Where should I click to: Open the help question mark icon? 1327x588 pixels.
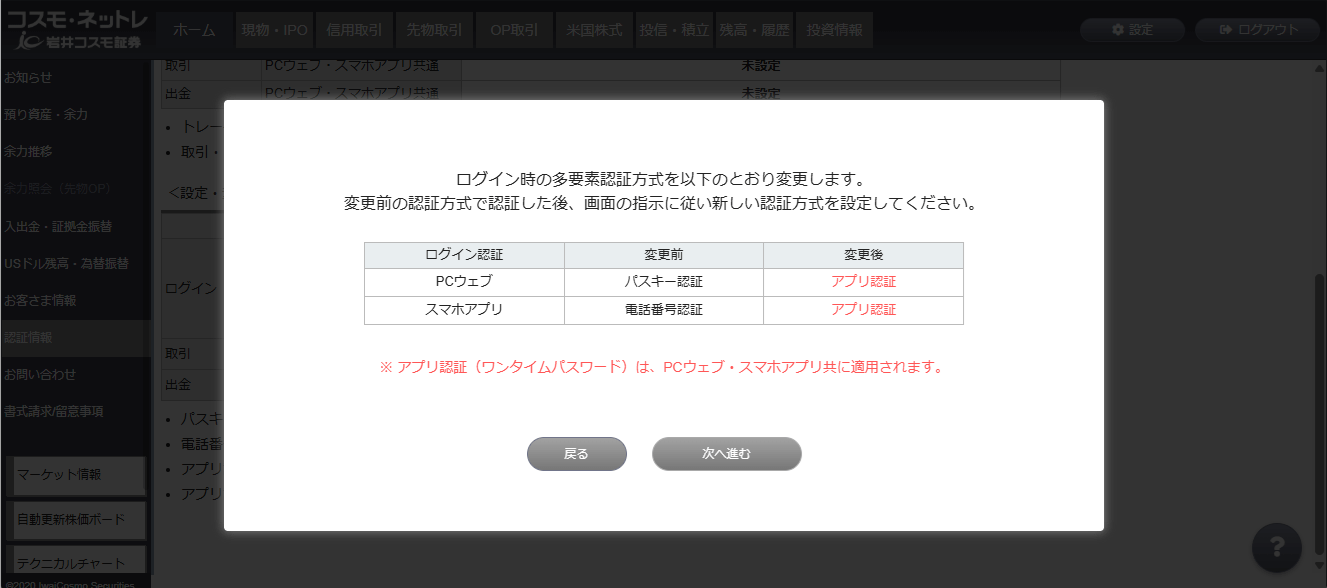[x=1276, y=548]
